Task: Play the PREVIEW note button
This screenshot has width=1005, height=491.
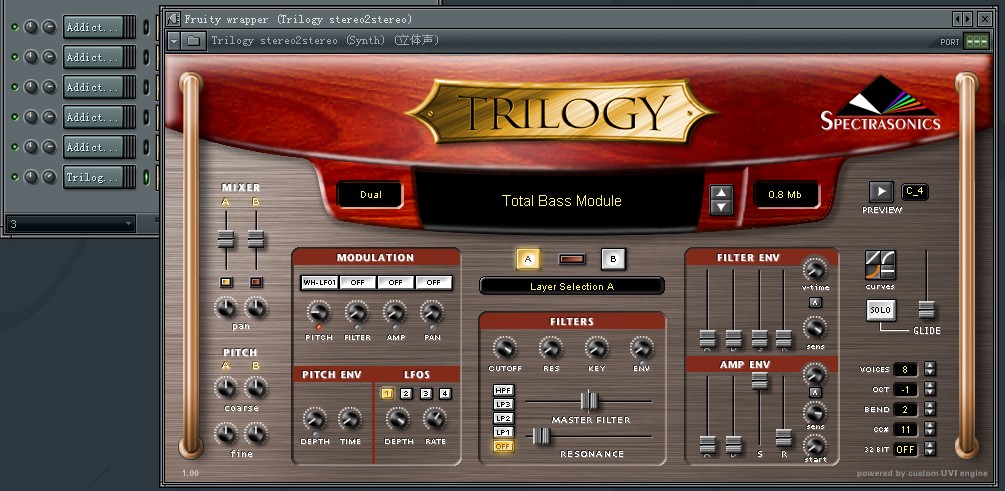Action: pos(881,192)
